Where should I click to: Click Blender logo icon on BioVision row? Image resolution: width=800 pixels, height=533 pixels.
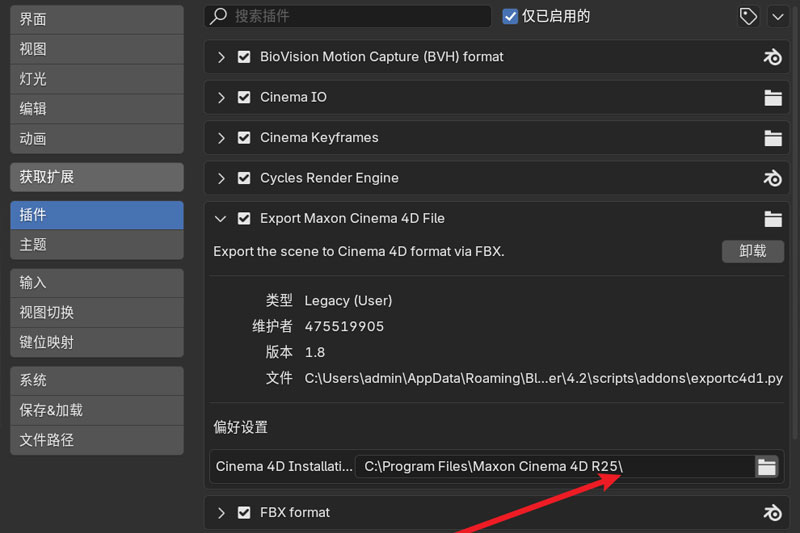point(772,57)
